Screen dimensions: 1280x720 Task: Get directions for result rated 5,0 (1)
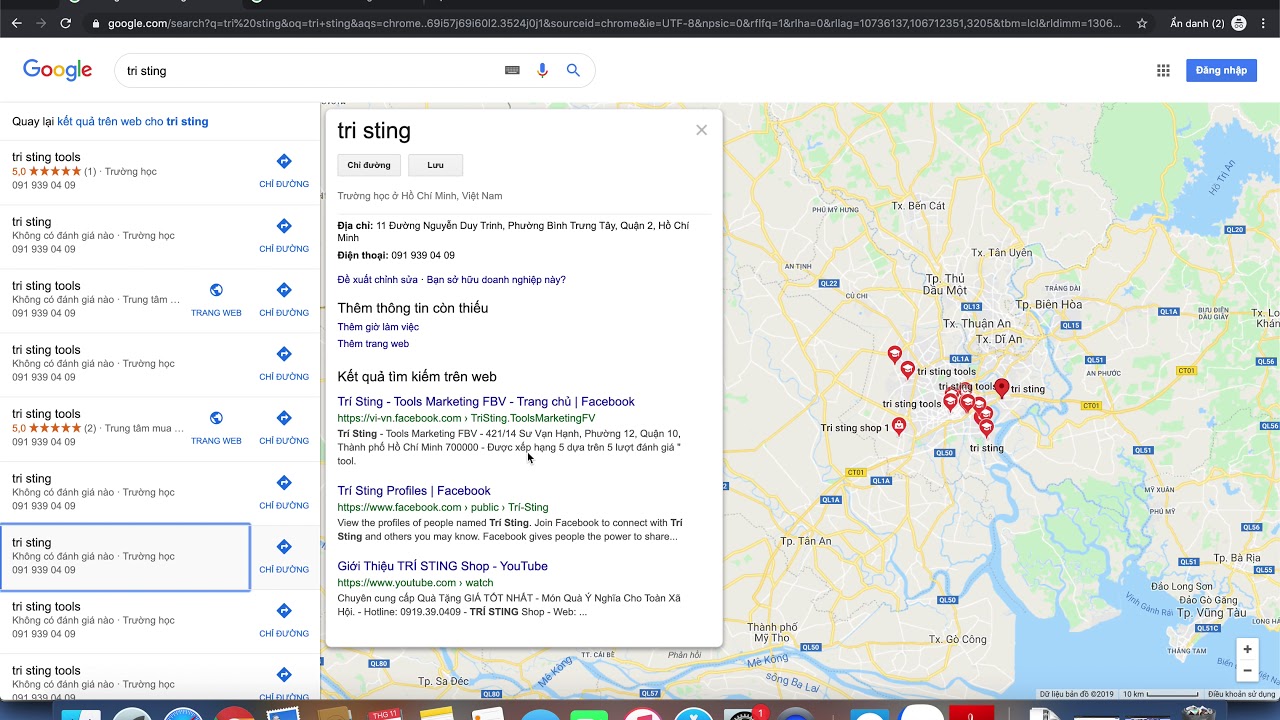click(x=284, y=171)
